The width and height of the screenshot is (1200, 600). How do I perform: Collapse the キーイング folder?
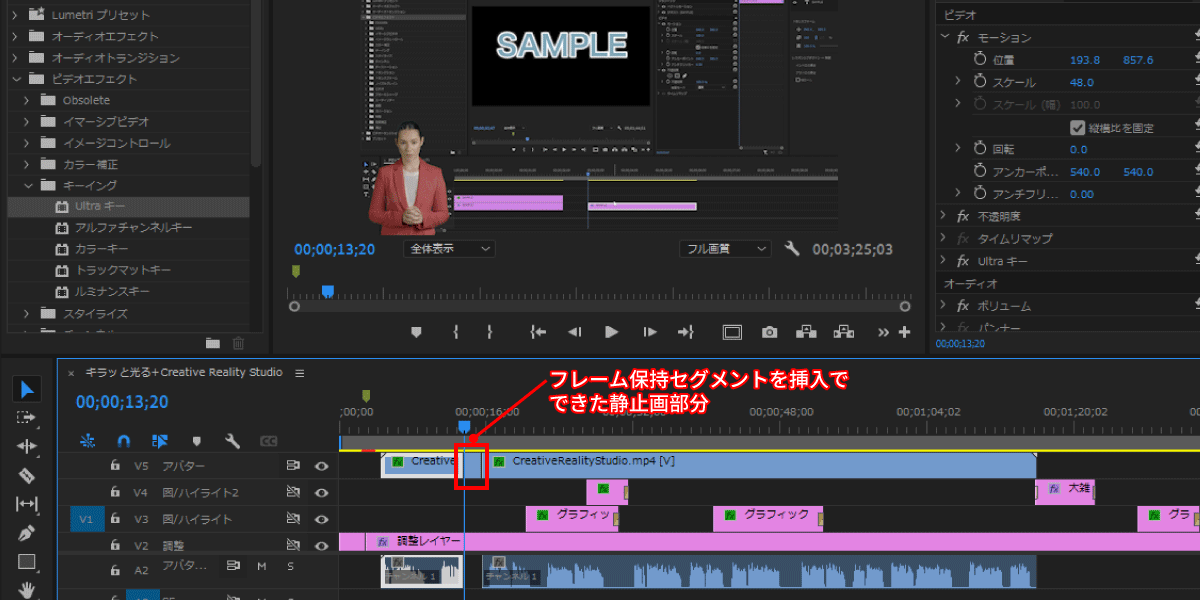tap(27, 186)
